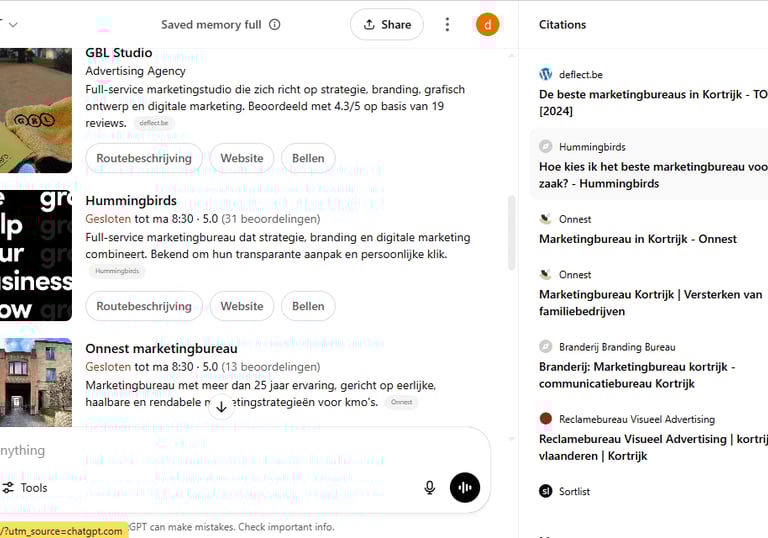Open the Tools menu
Screen dimensions: 768x538
[25, 488]
